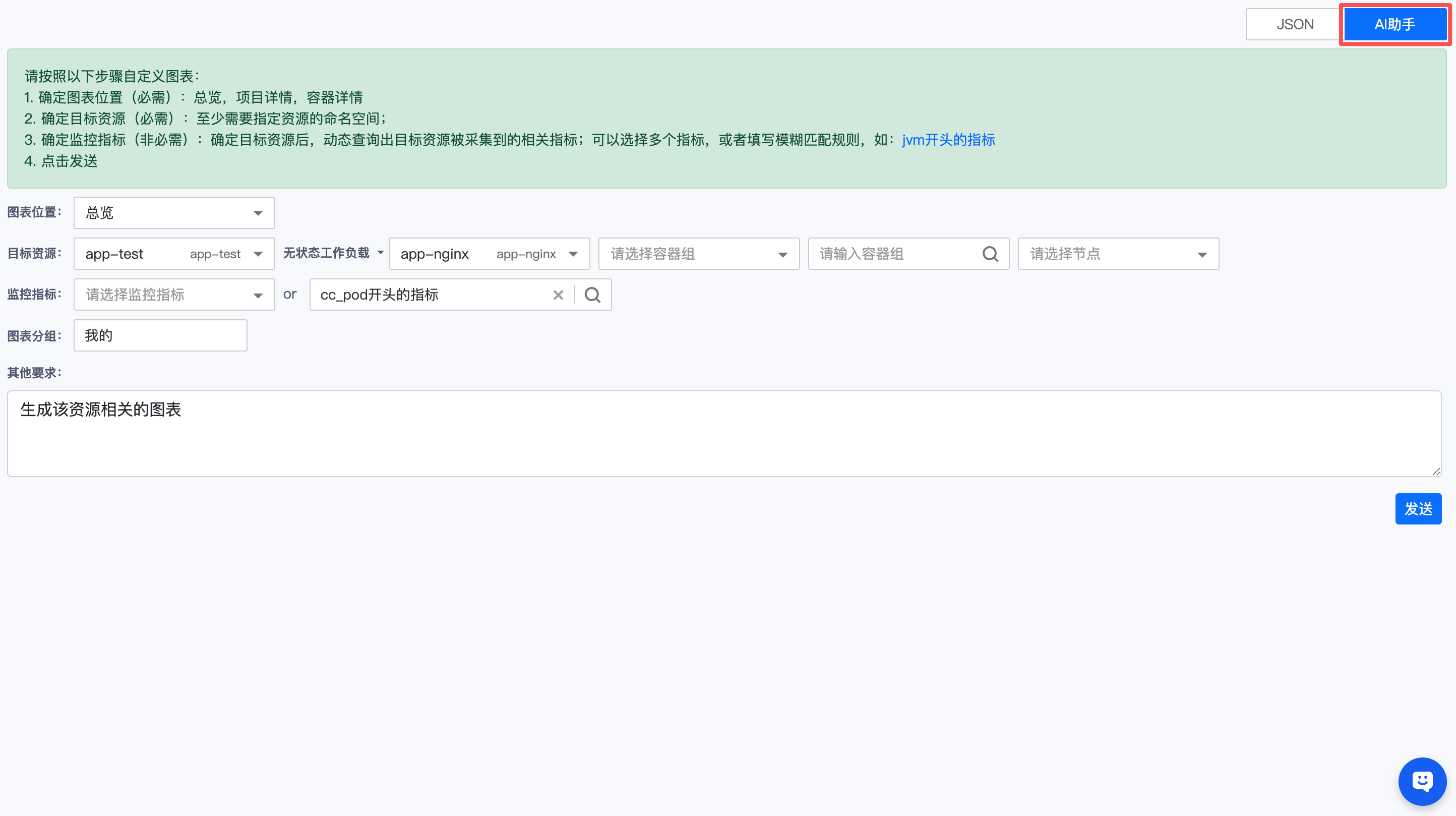Click into the cc_pod开头的指标 input

[430, 295]
